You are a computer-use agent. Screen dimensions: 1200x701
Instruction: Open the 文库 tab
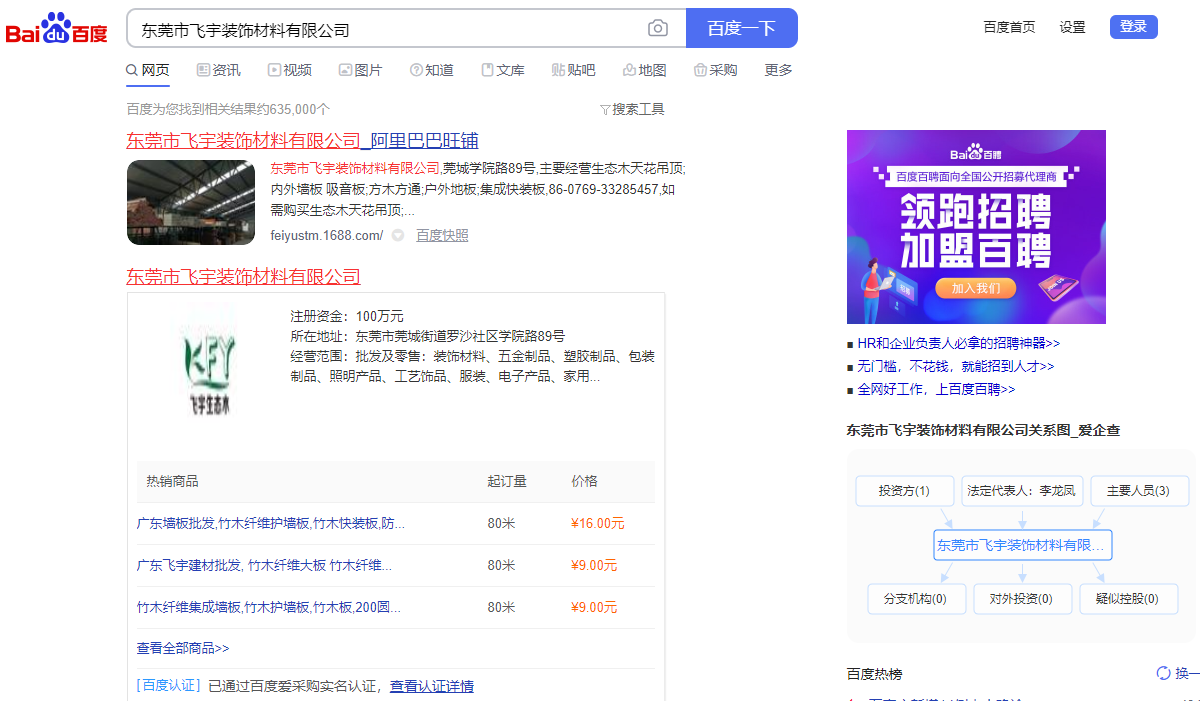503,70
